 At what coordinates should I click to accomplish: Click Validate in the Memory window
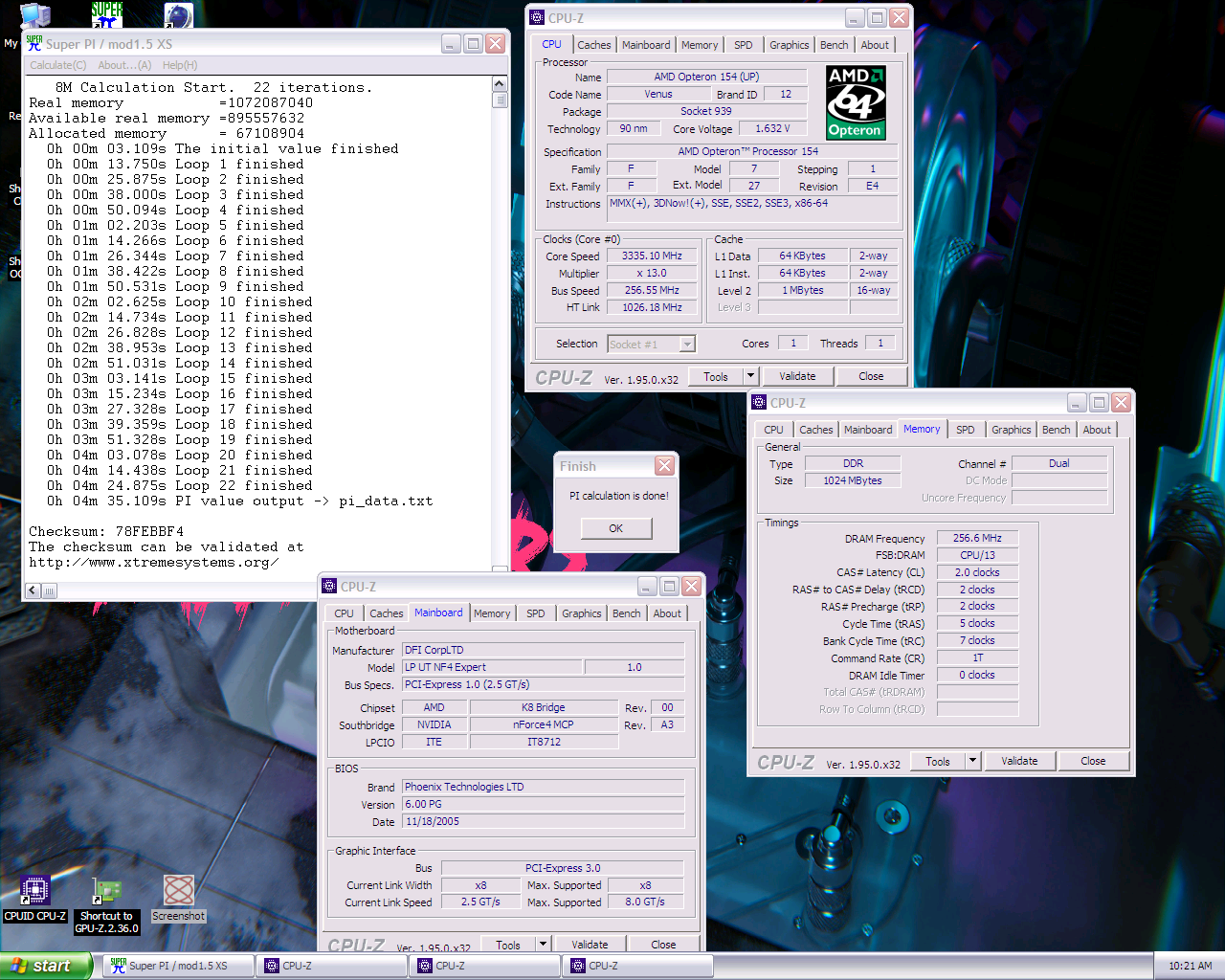1019,762
